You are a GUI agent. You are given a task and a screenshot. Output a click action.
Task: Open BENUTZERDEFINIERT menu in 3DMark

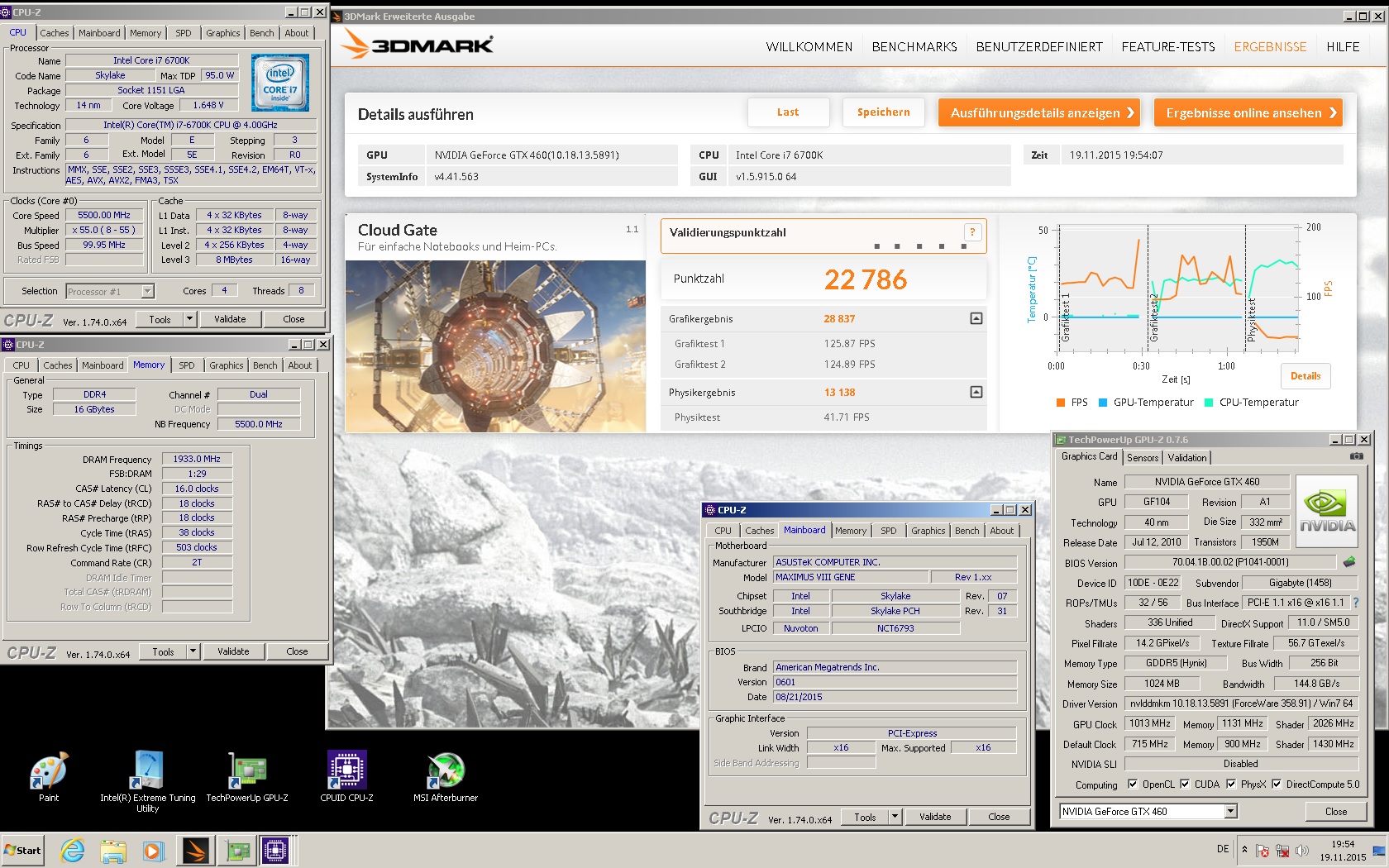pos(1039,47)
